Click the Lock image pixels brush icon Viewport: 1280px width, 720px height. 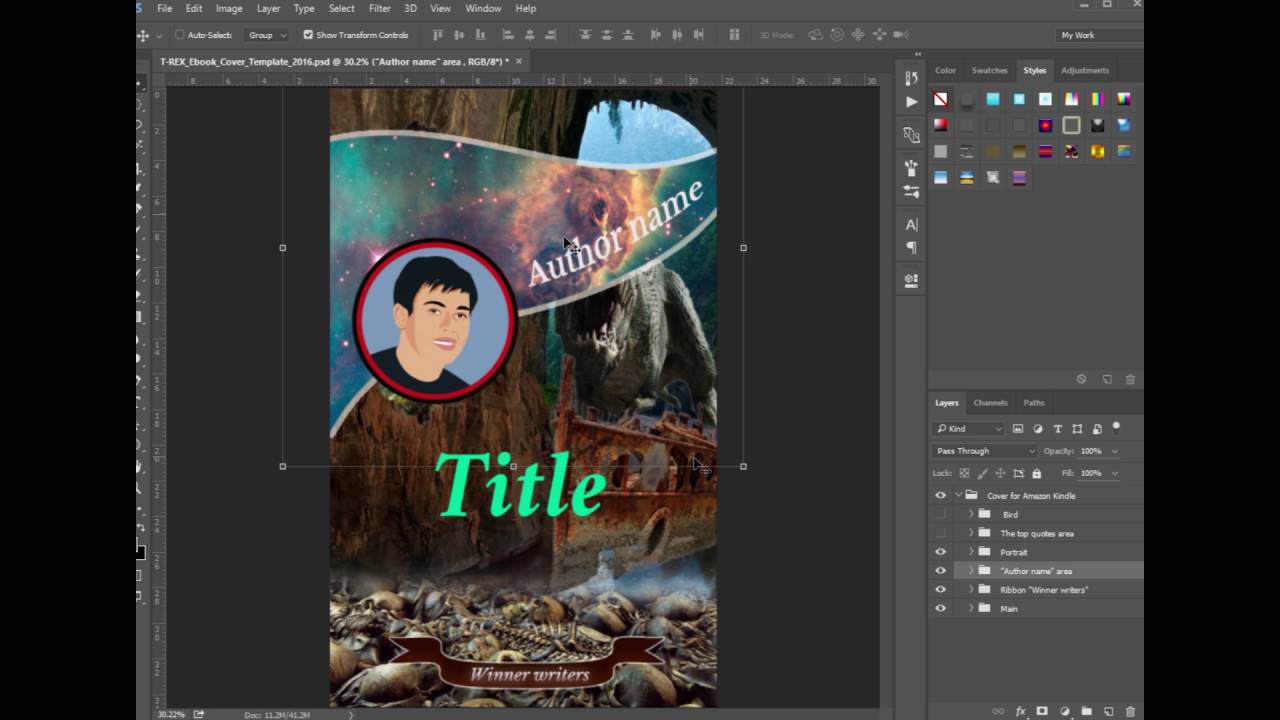pyautogui.click(x=982, y=473)
